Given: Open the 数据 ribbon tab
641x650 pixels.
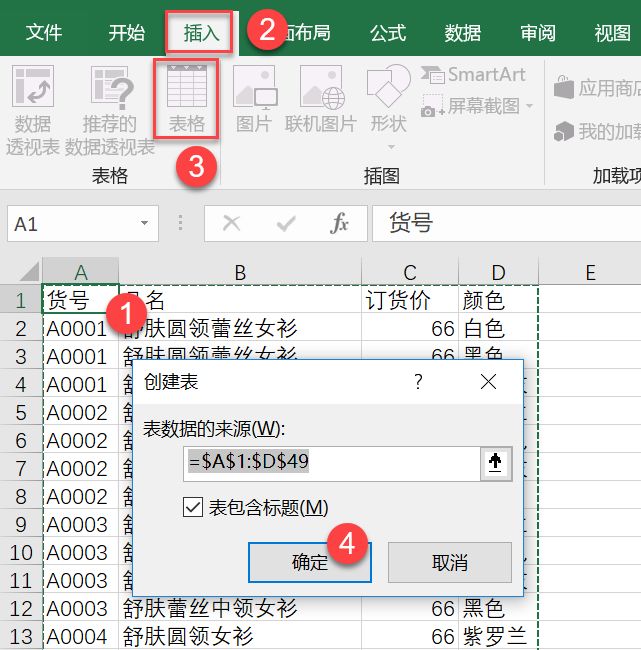Looking at the screenshot, I should 462,33.
